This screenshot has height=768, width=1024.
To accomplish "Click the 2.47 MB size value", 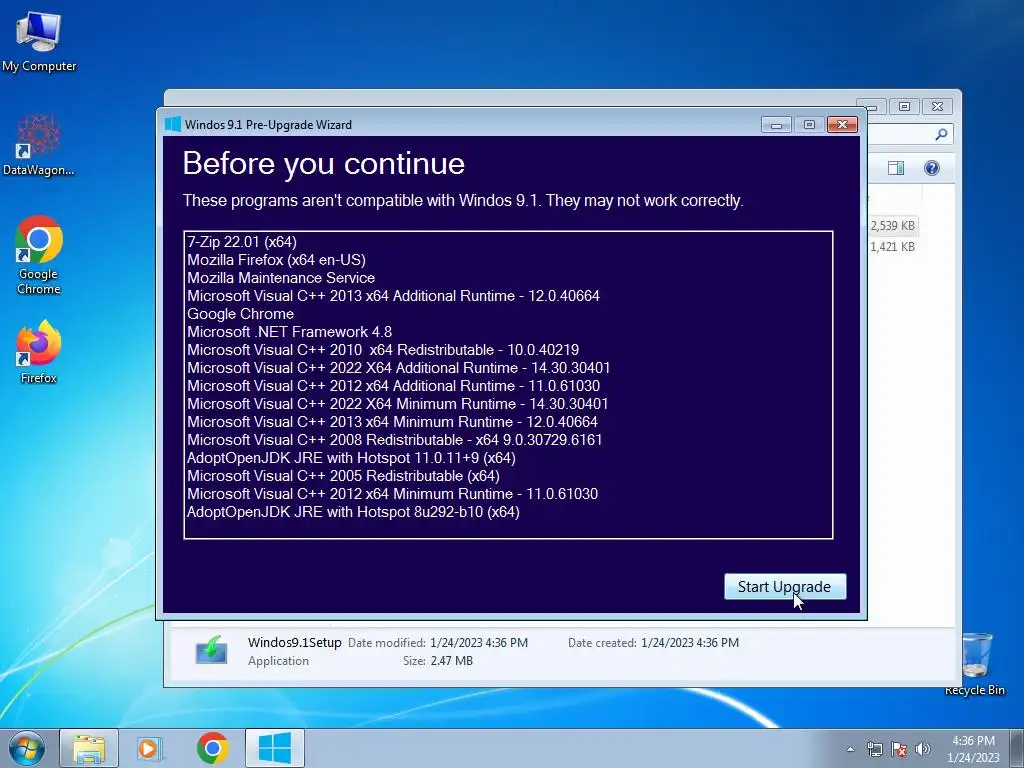I will [x=452, y=661].
